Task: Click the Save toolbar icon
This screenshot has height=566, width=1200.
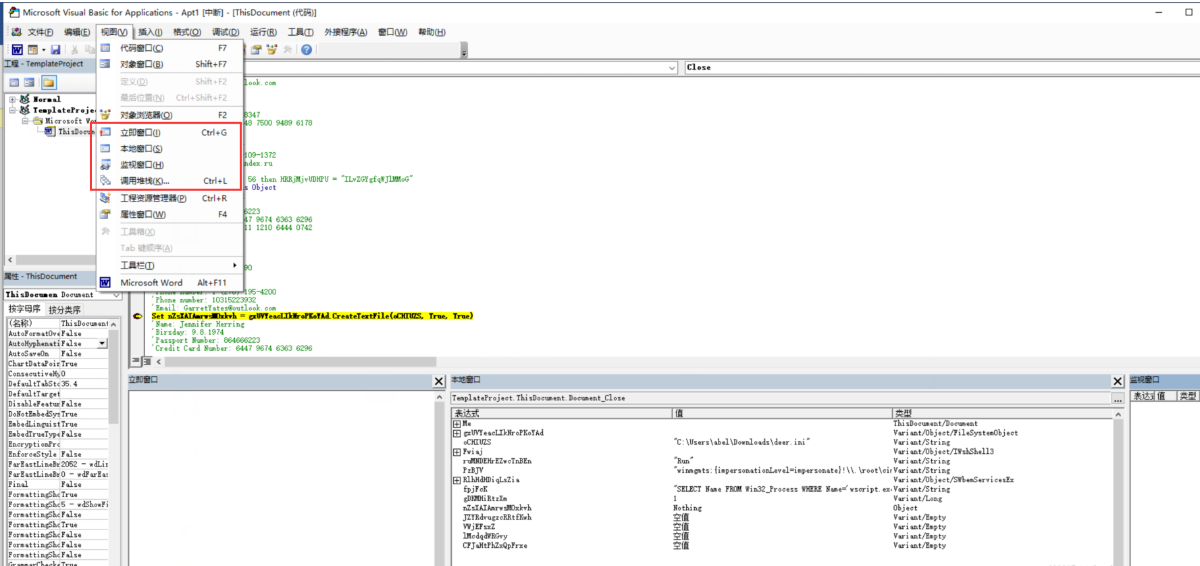Action: pyautogui.click(x=55, y=49)
